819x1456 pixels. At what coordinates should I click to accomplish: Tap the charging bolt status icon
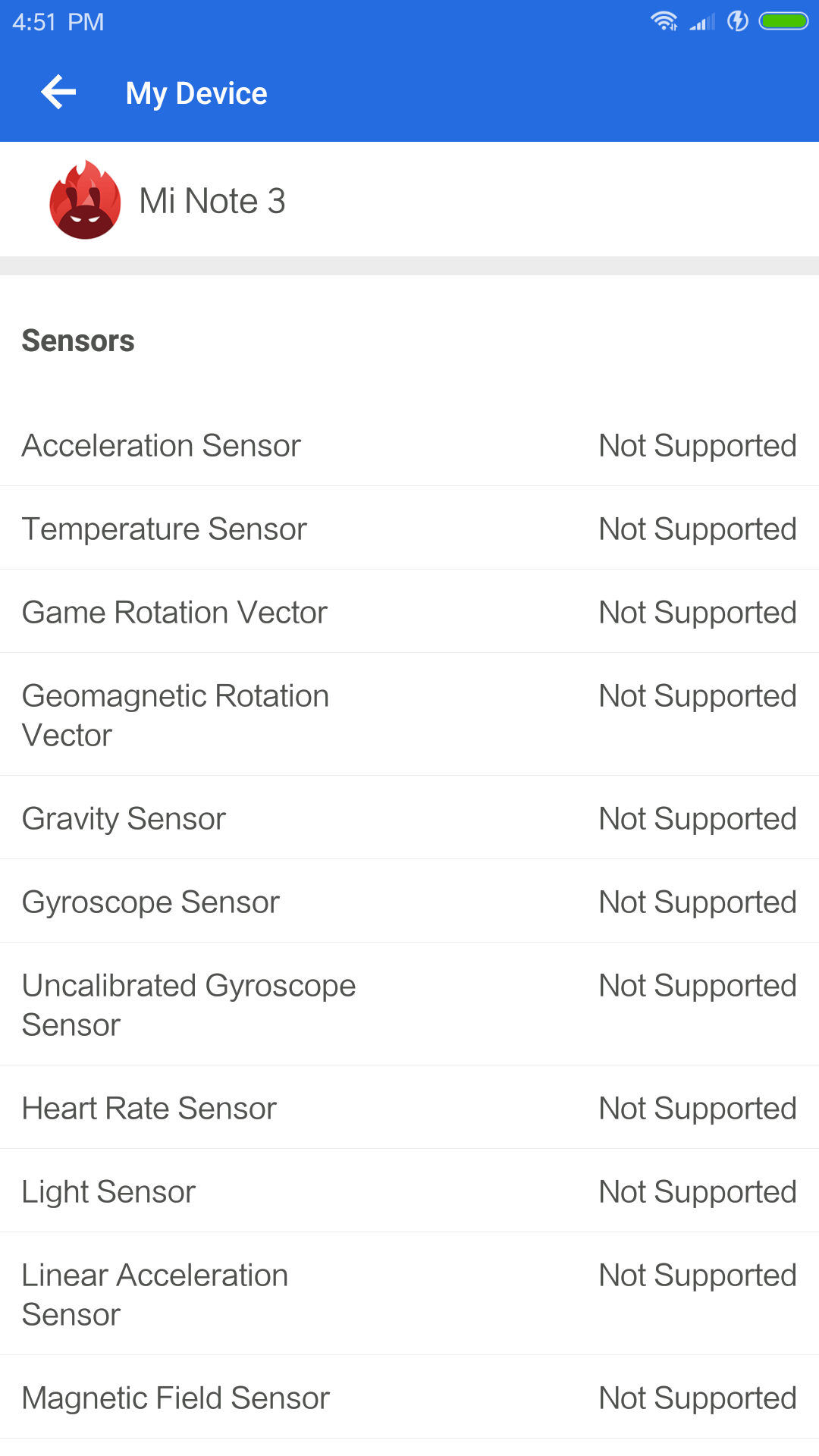point(737,21)
